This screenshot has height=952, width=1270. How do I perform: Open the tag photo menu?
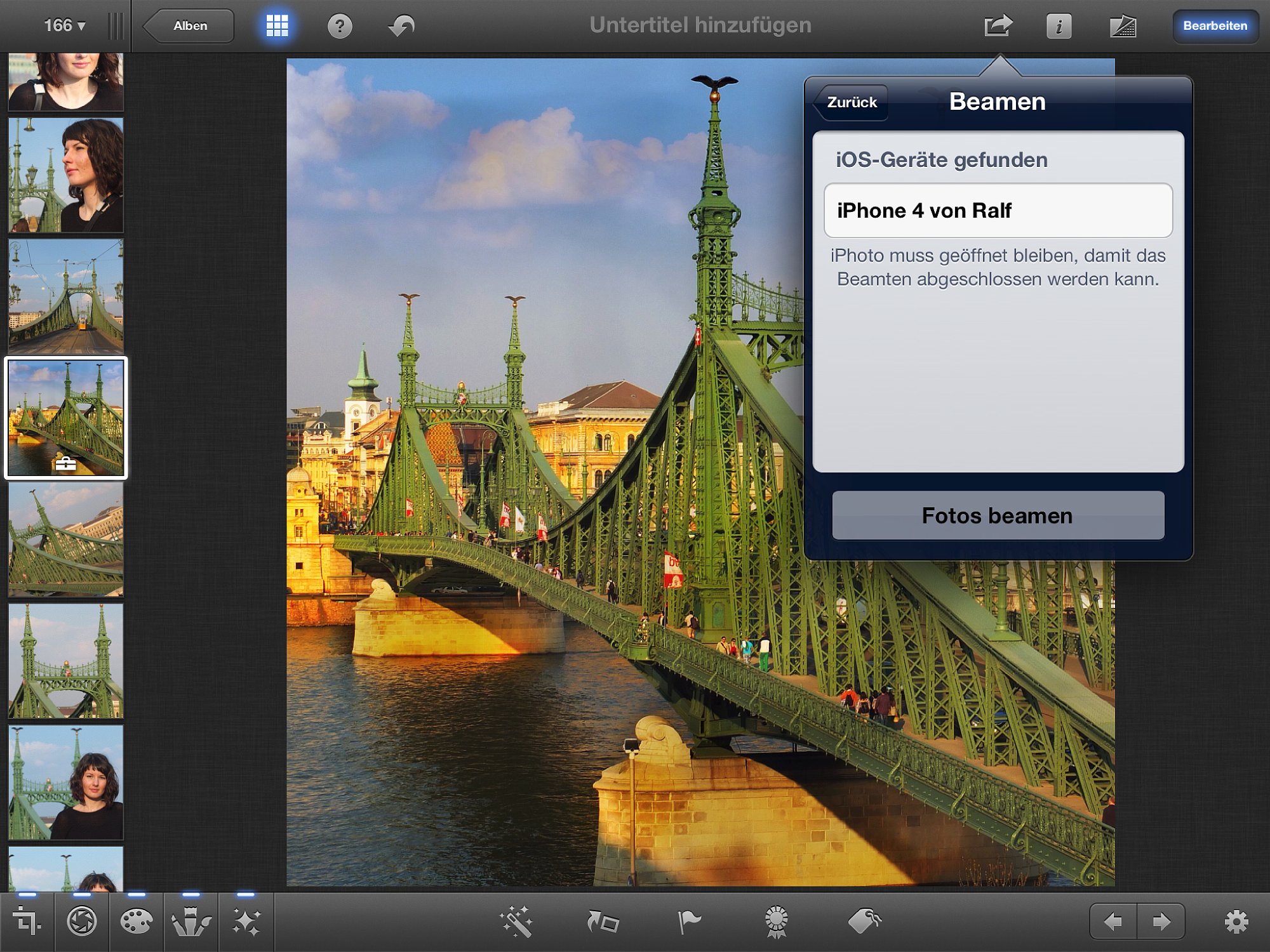point(865,922)
